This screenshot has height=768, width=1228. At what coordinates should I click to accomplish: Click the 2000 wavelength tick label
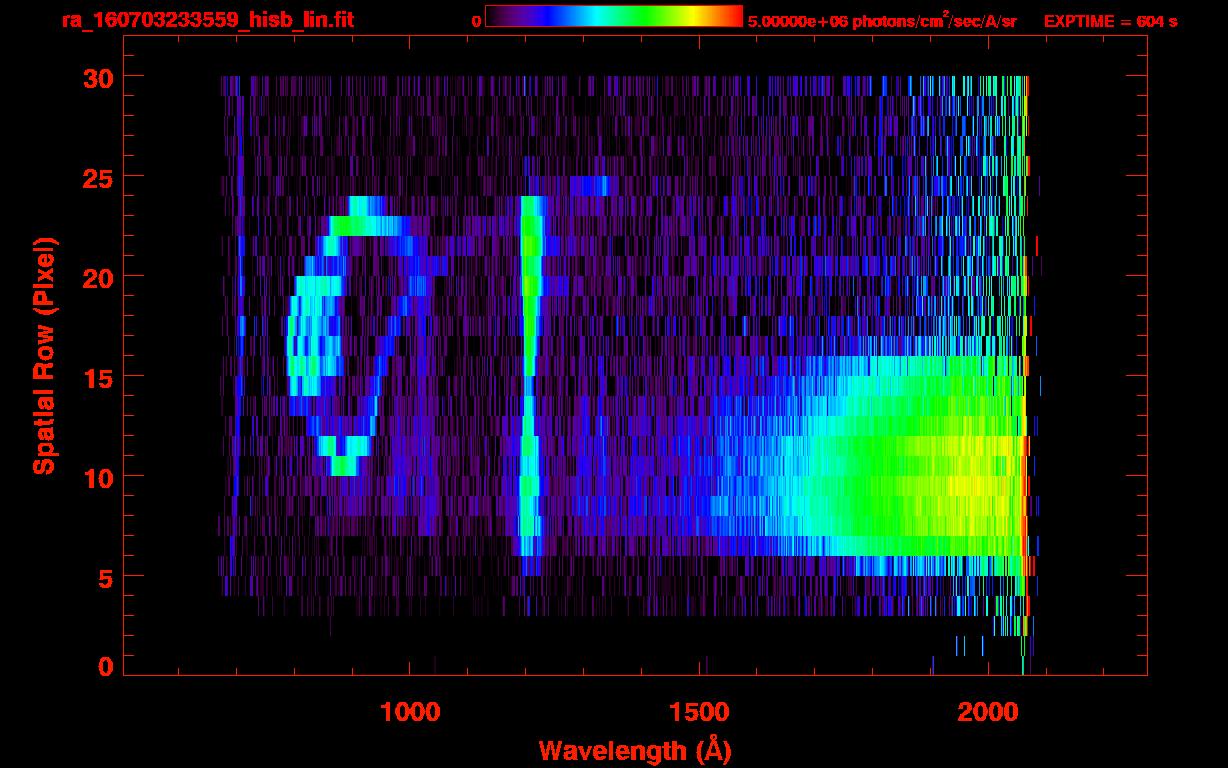click(988, 711)
